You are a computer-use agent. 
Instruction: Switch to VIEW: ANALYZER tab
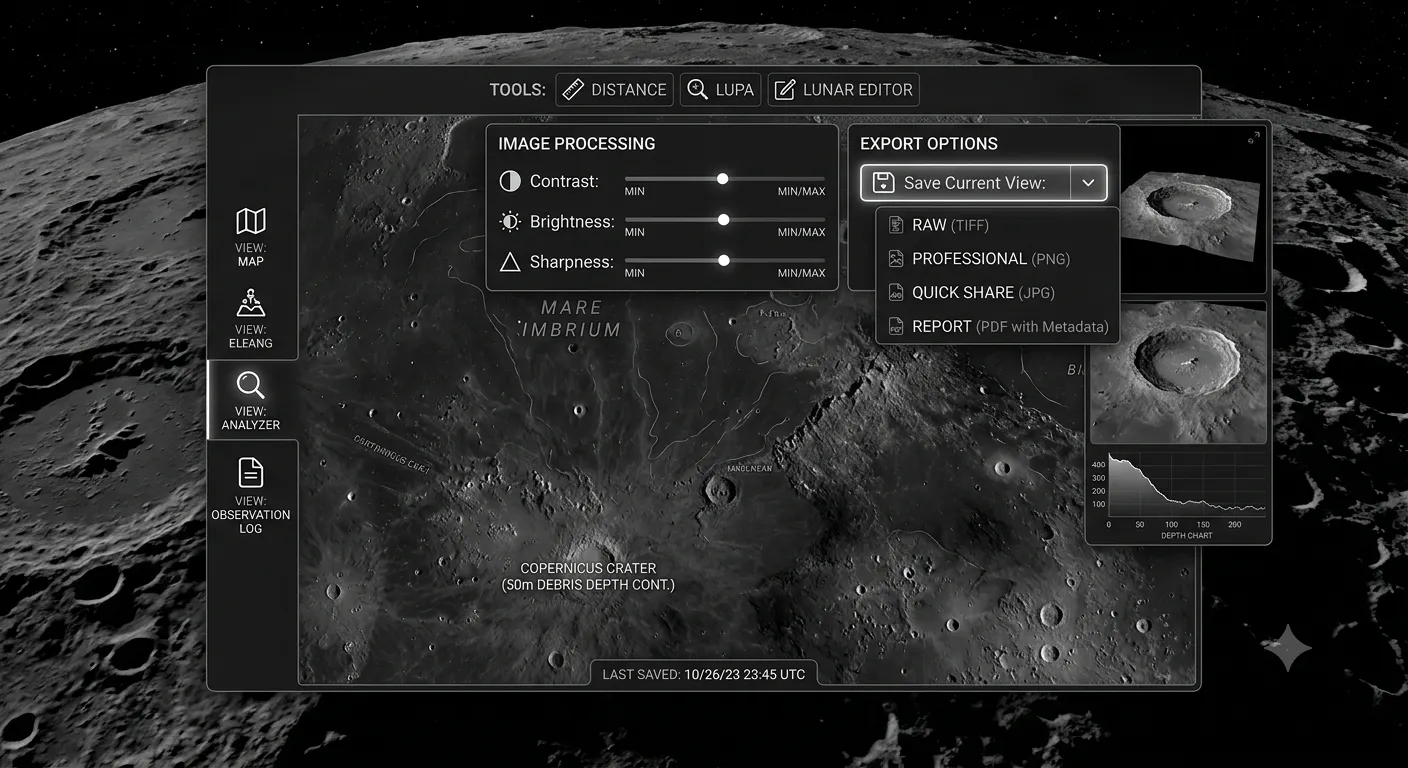coord(251,400)
